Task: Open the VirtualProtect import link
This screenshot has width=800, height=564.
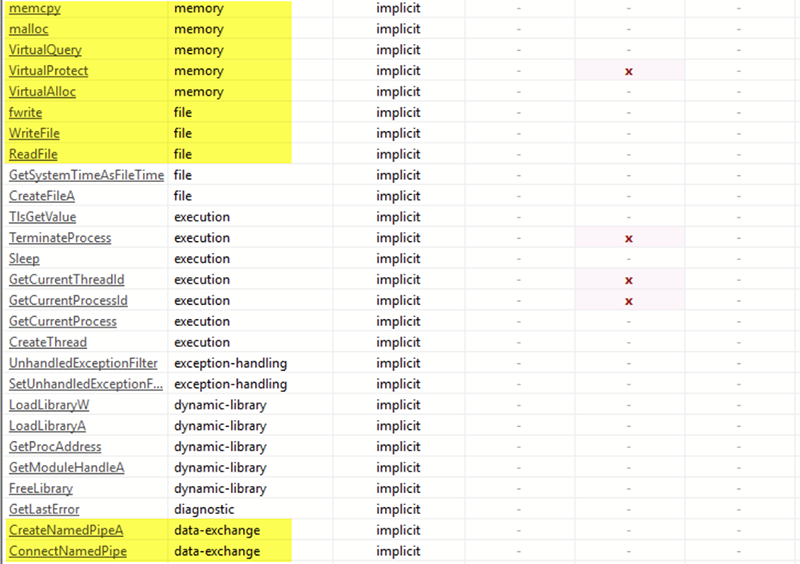Action: point(48,70)
